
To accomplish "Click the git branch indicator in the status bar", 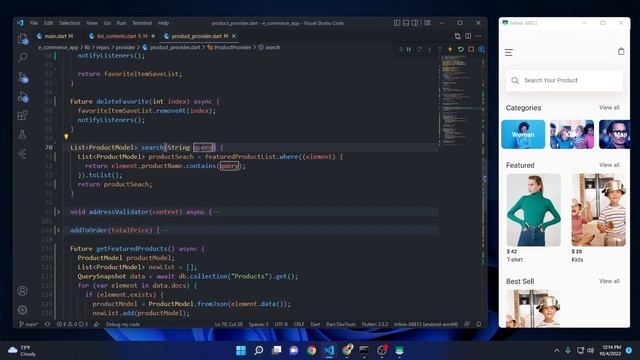I will click(x=28, y=324).
